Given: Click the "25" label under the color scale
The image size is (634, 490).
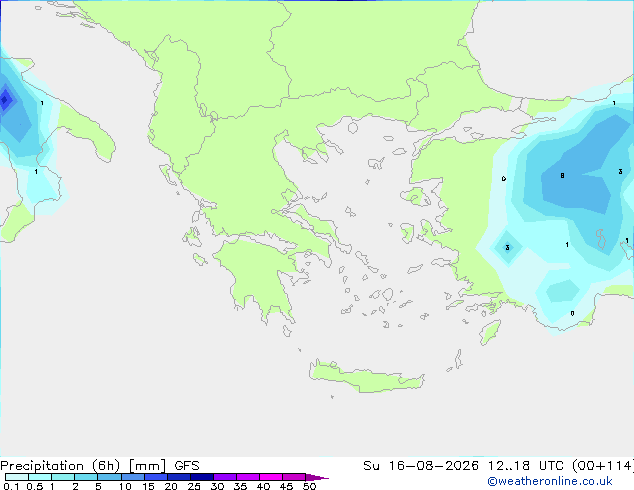Looking at the screenshot, I should (x=194, y=486).
